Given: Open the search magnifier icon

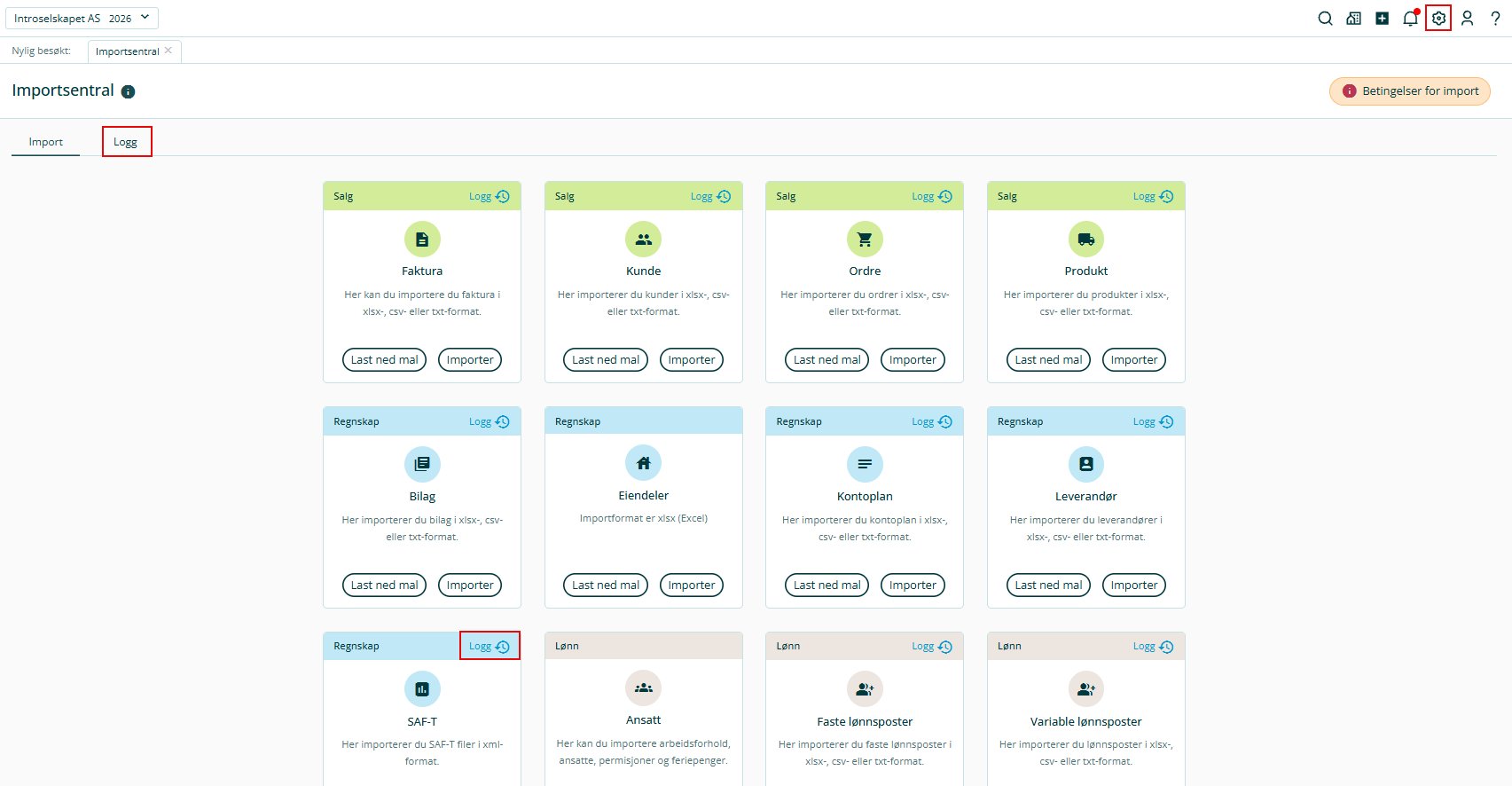Looking at the screenshot, I should coord(1325,19).
